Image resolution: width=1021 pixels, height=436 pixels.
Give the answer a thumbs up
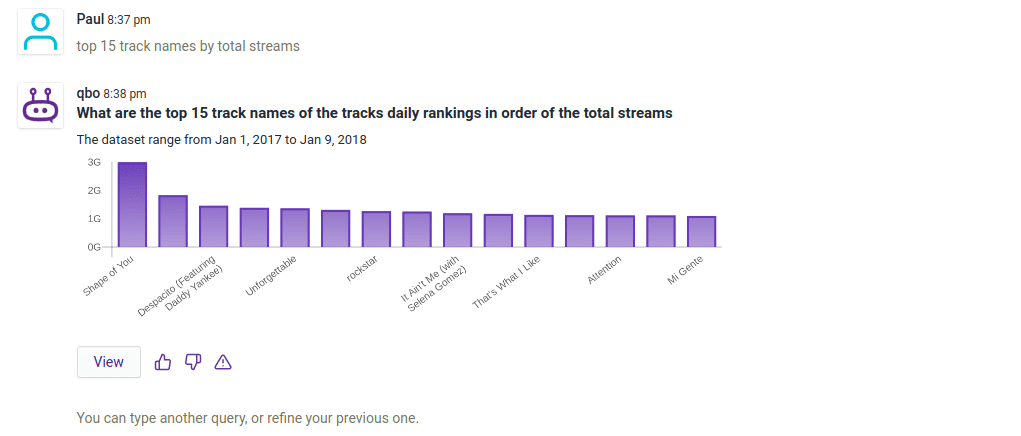[163, 362]
